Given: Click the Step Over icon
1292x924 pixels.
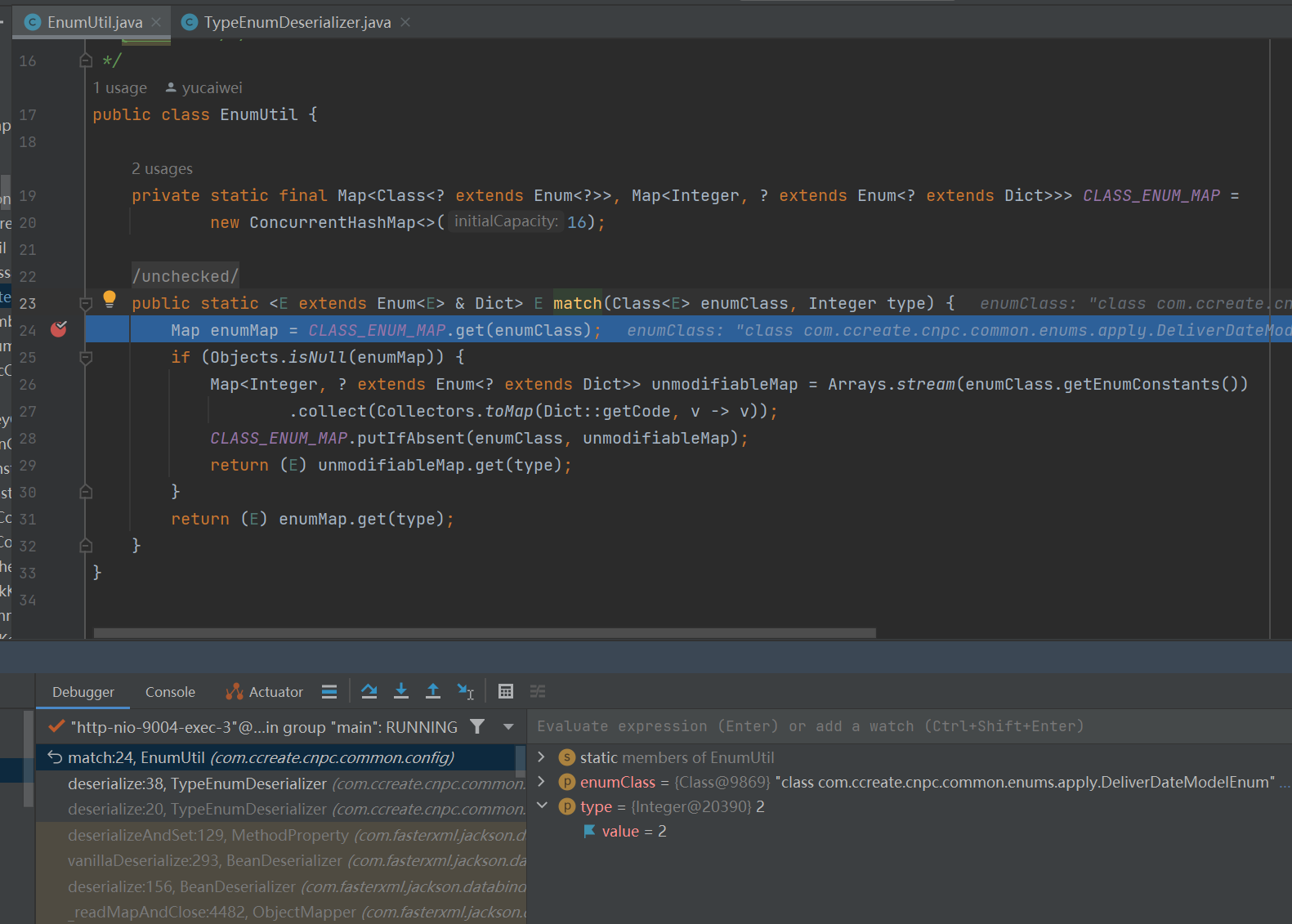Looking at the screenshot, I should pyautogui.click(x=369, y=691).
